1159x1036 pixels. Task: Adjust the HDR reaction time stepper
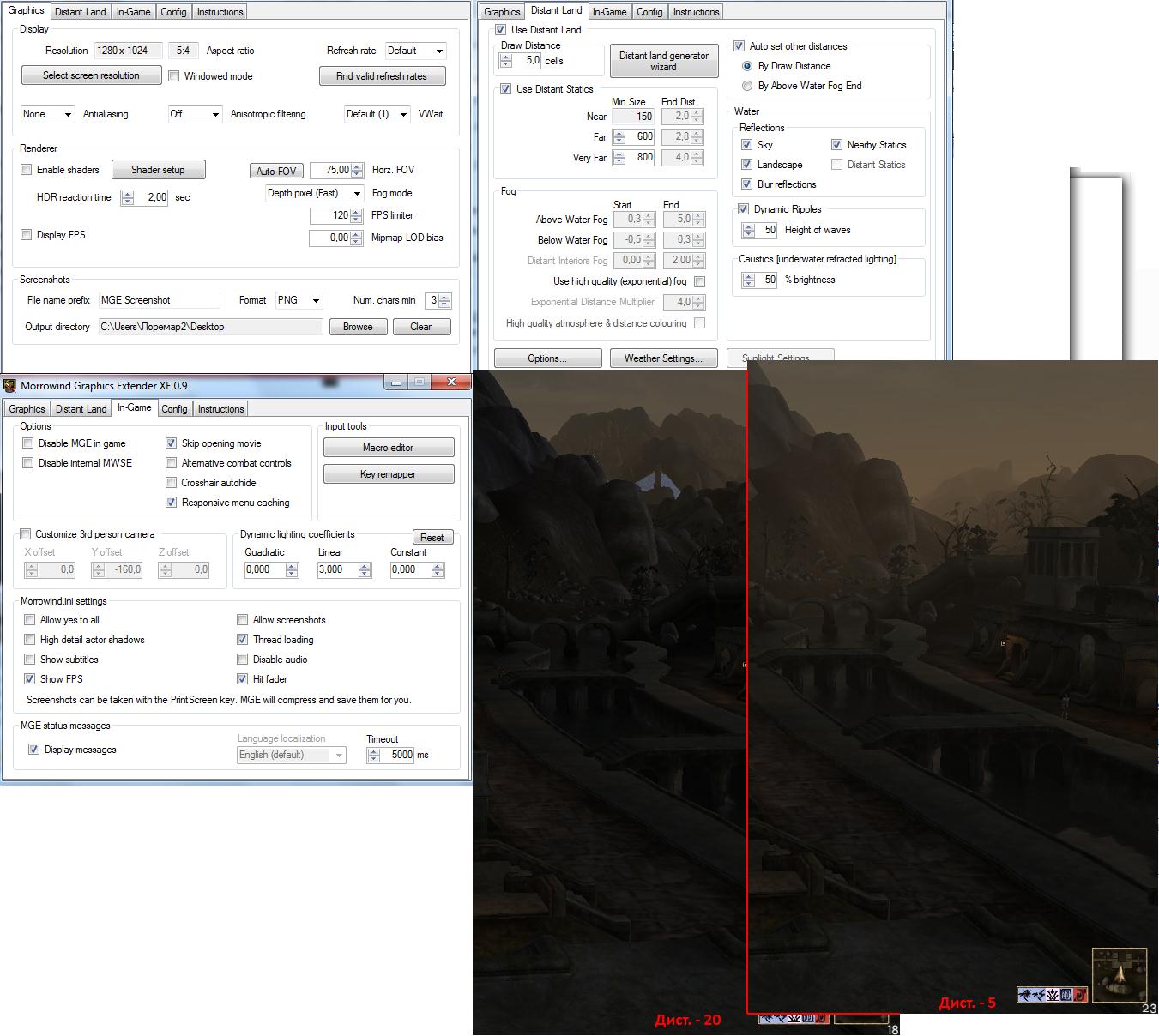pos(127,197)
